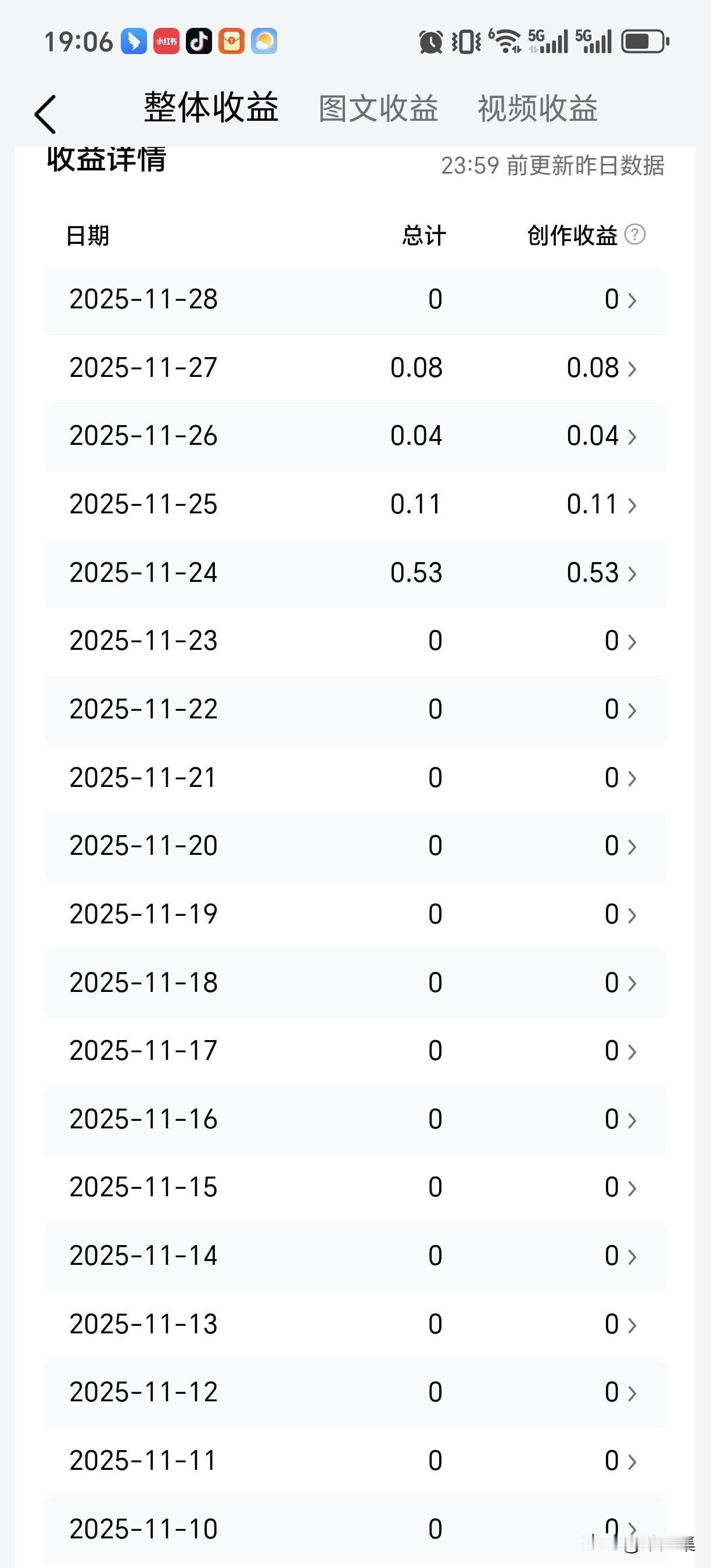Screen dimensions: 711x1568
Task: Tap the 总计 column header
Action: 424,236
